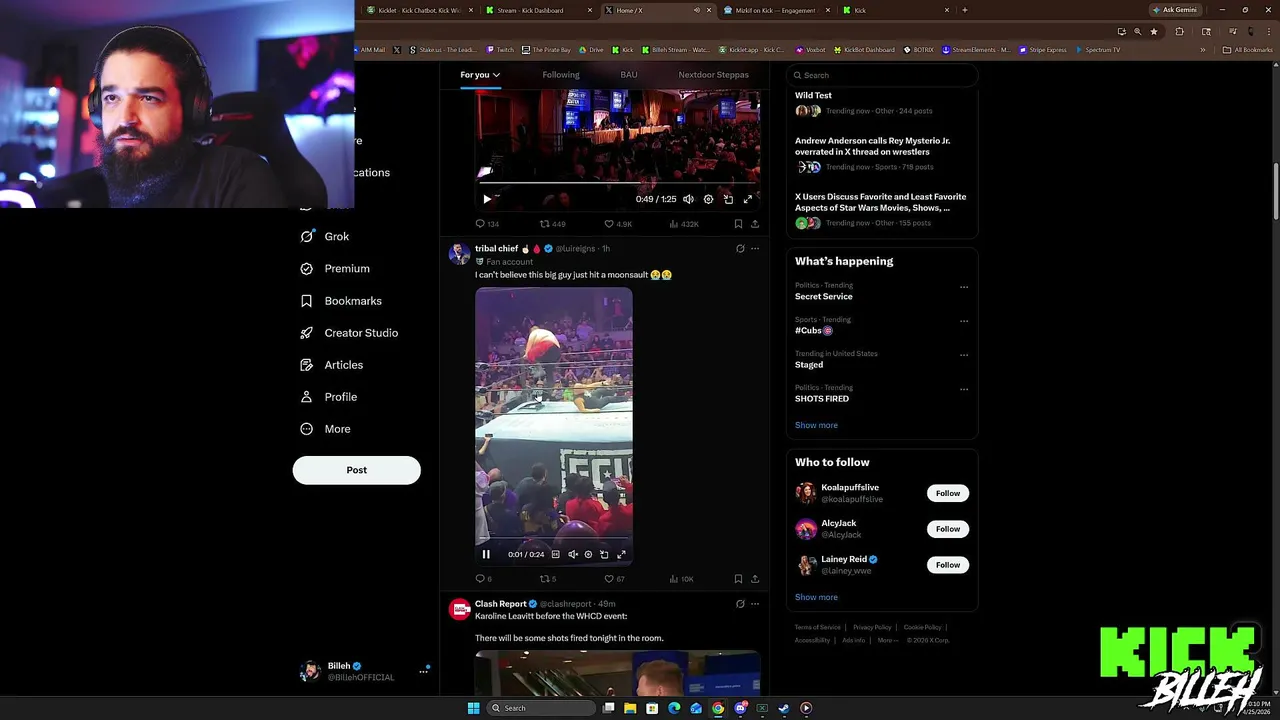This screenshot has height=720, width=1280.
Task: Click Ask Gemini in the browser
Action: click(1175, 10)
